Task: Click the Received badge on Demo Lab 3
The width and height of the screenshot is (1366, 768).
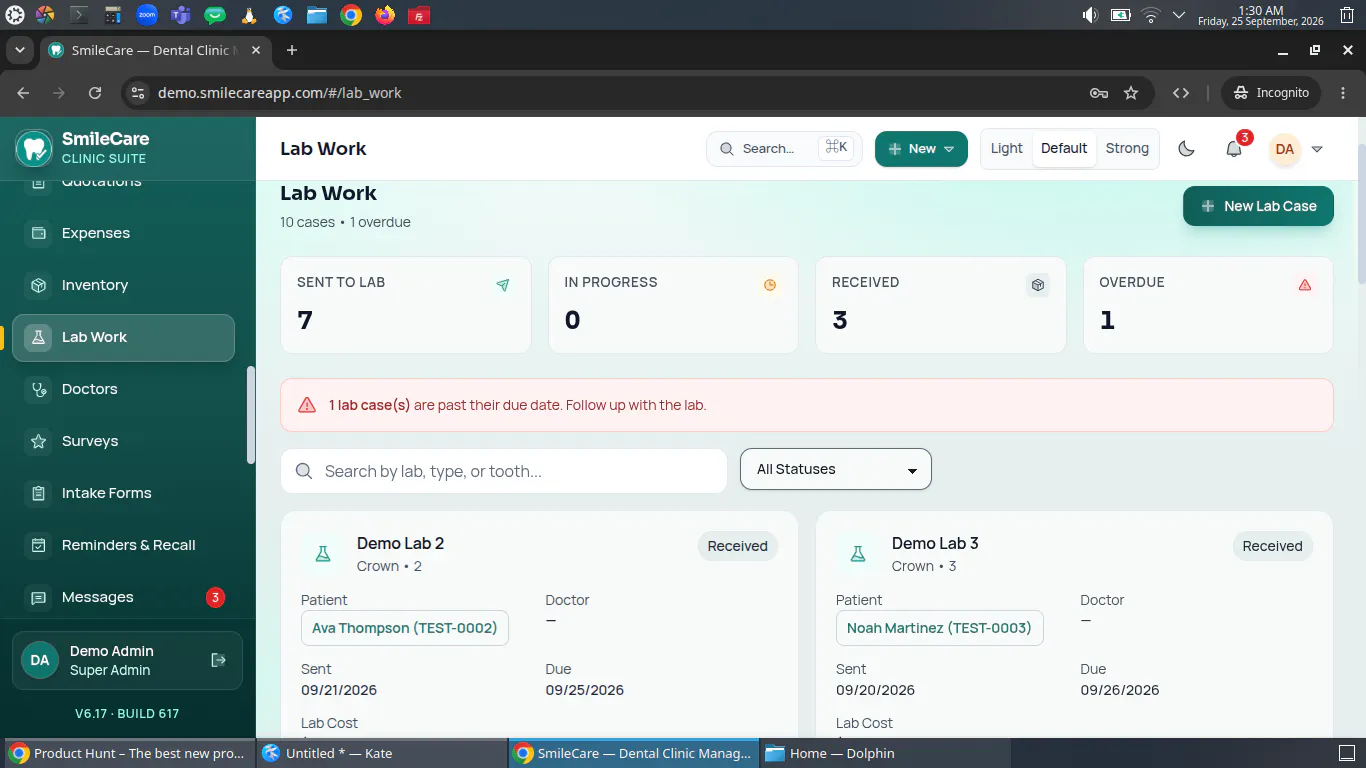Action: point(1272,546)
